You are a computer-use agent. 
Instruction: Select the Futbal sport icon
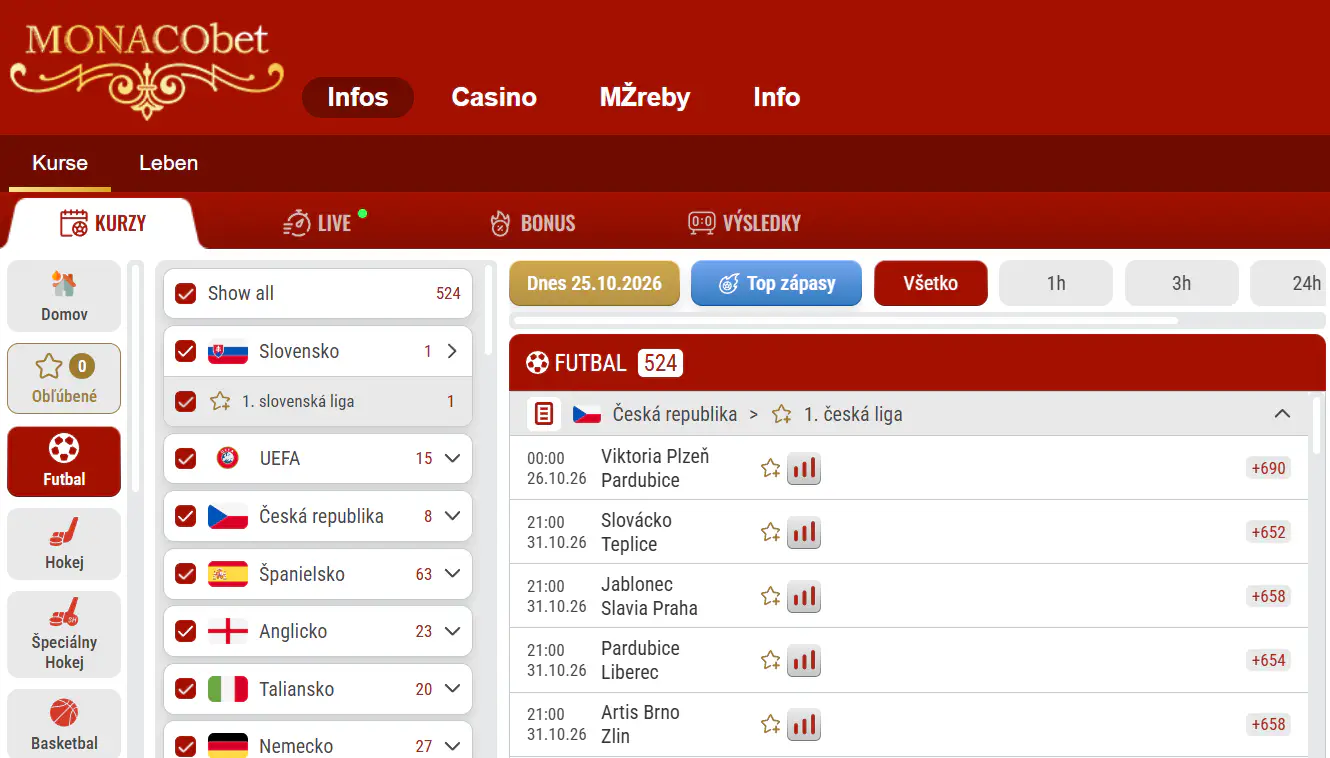(x=64, y=462)
